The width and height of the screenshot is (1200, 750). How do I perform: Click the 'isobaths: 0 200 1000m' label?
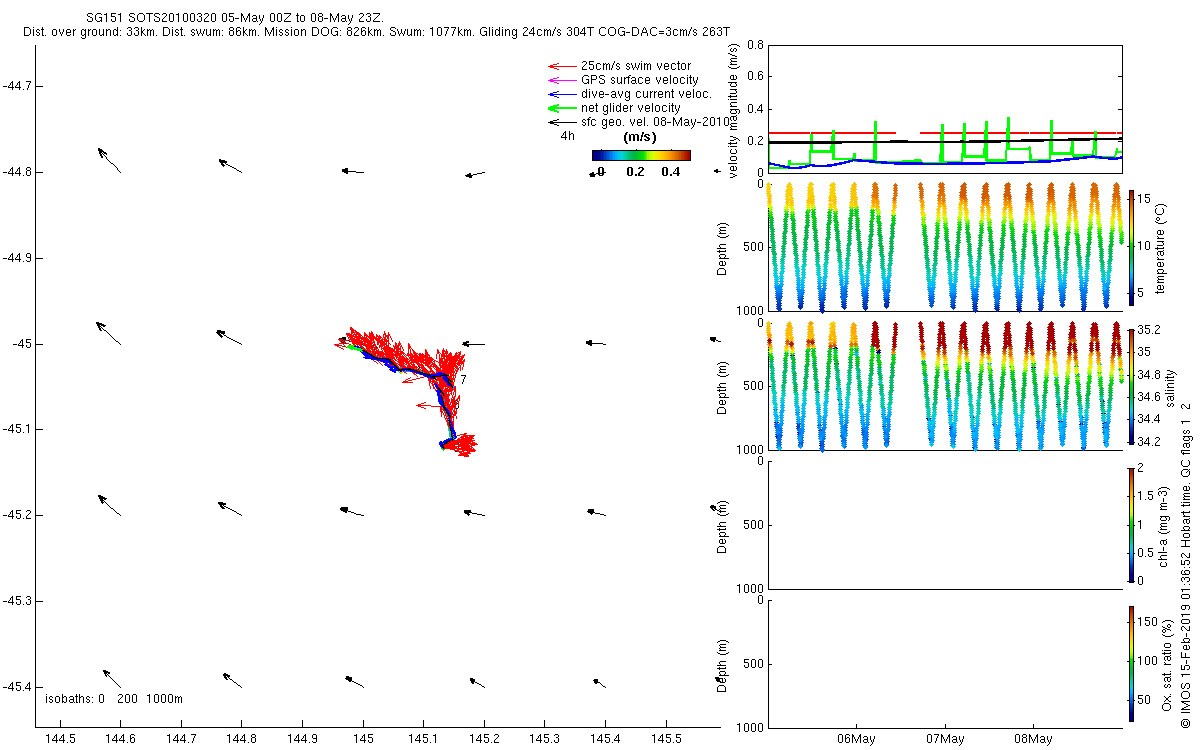point(114,699)
